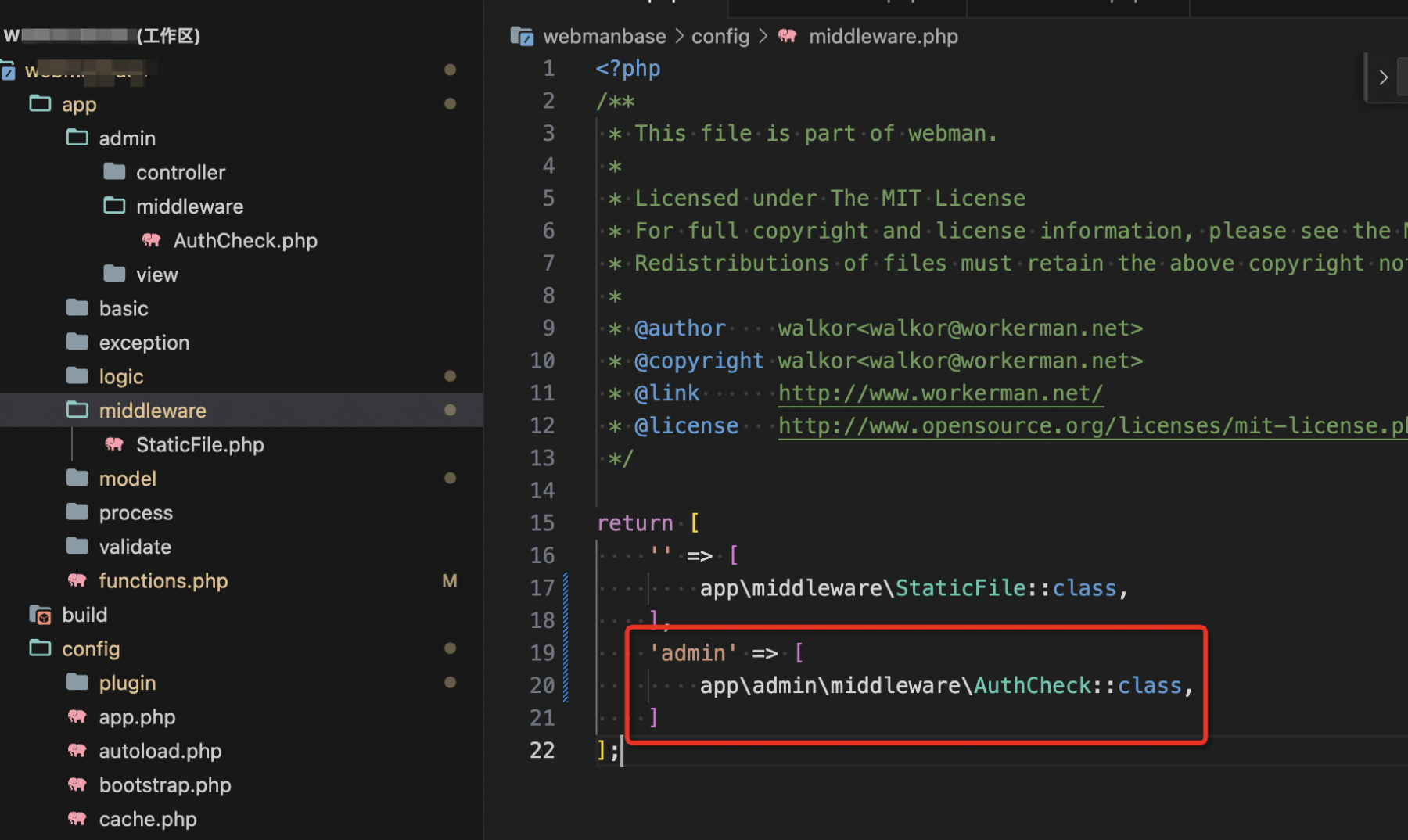Select the build folder label
1408x840 pixels.
click(84, 615)
